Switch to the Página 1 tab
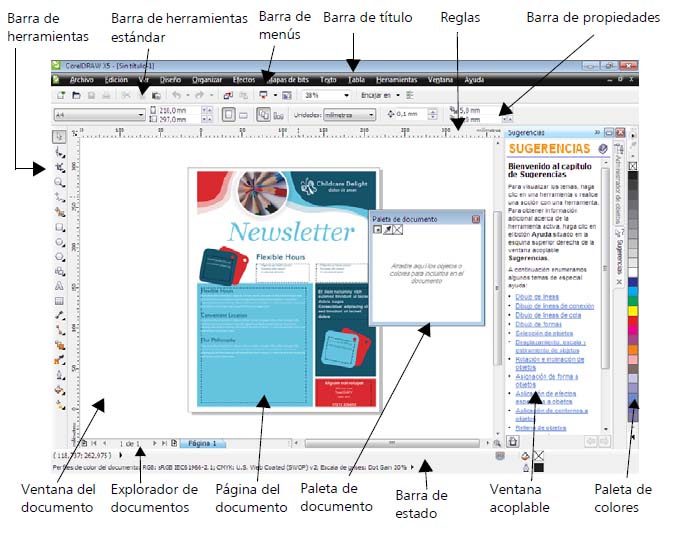This screenshot has height=540, width=676. [202, 443]
